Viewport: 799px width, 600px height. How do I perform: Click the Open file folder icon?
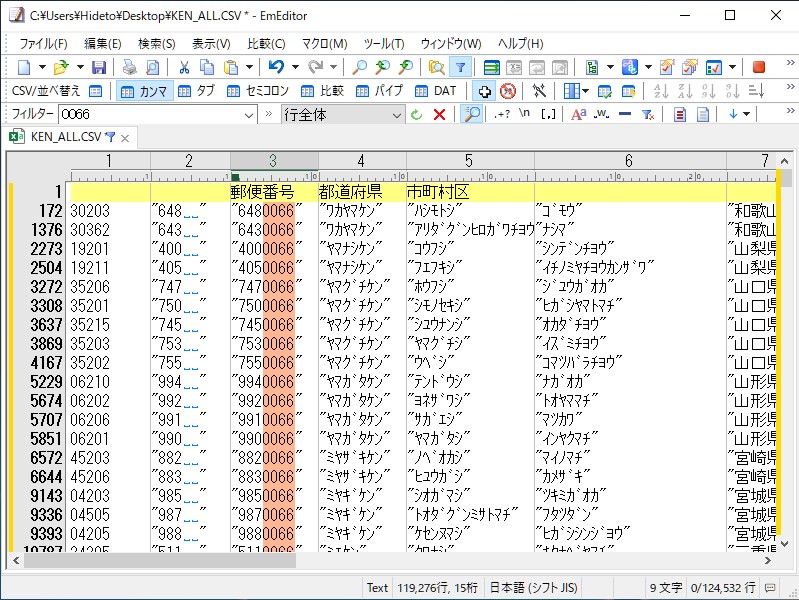pos(61,67)
